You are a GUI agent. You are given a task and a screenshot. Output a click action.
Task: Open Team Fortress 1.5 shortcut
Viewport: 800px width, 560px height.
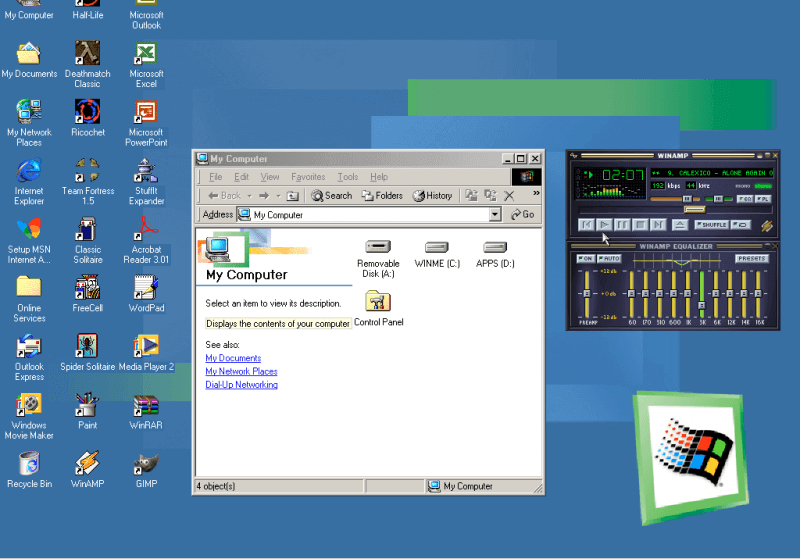click(88, 181)
